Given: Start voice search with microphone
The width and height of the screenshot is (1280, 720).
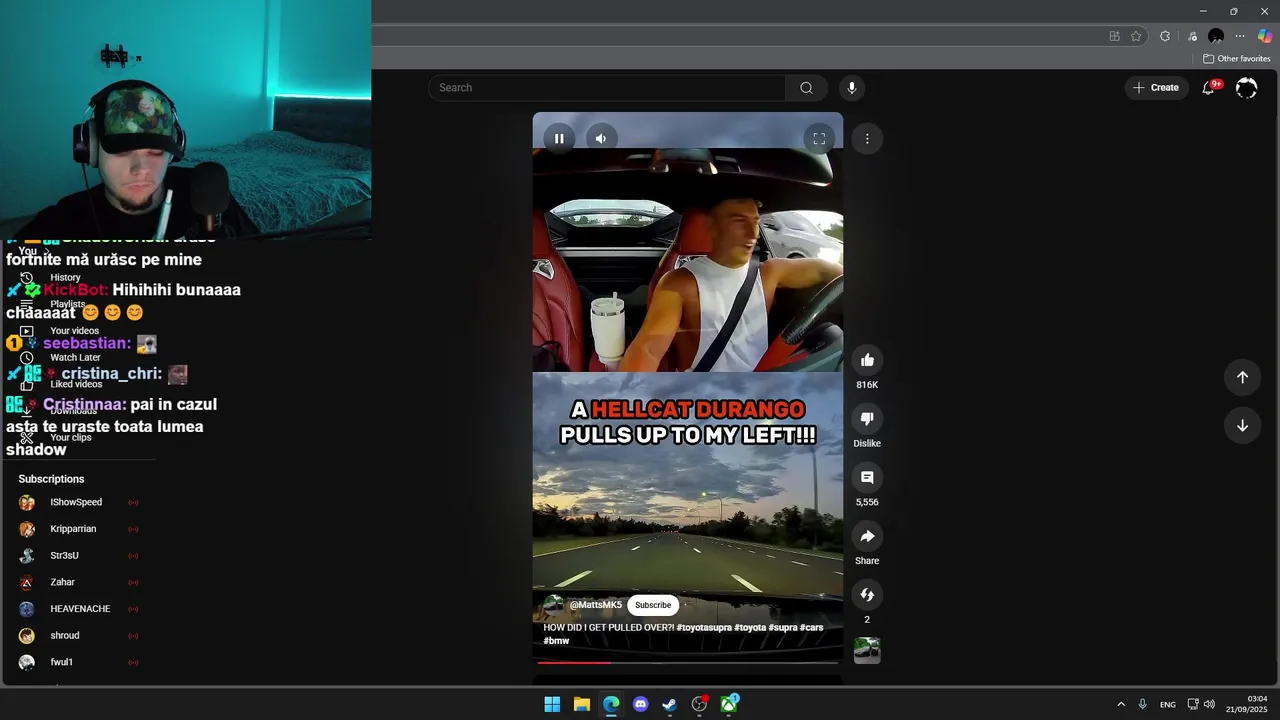Looking at the screenshot, I should 852,88.
